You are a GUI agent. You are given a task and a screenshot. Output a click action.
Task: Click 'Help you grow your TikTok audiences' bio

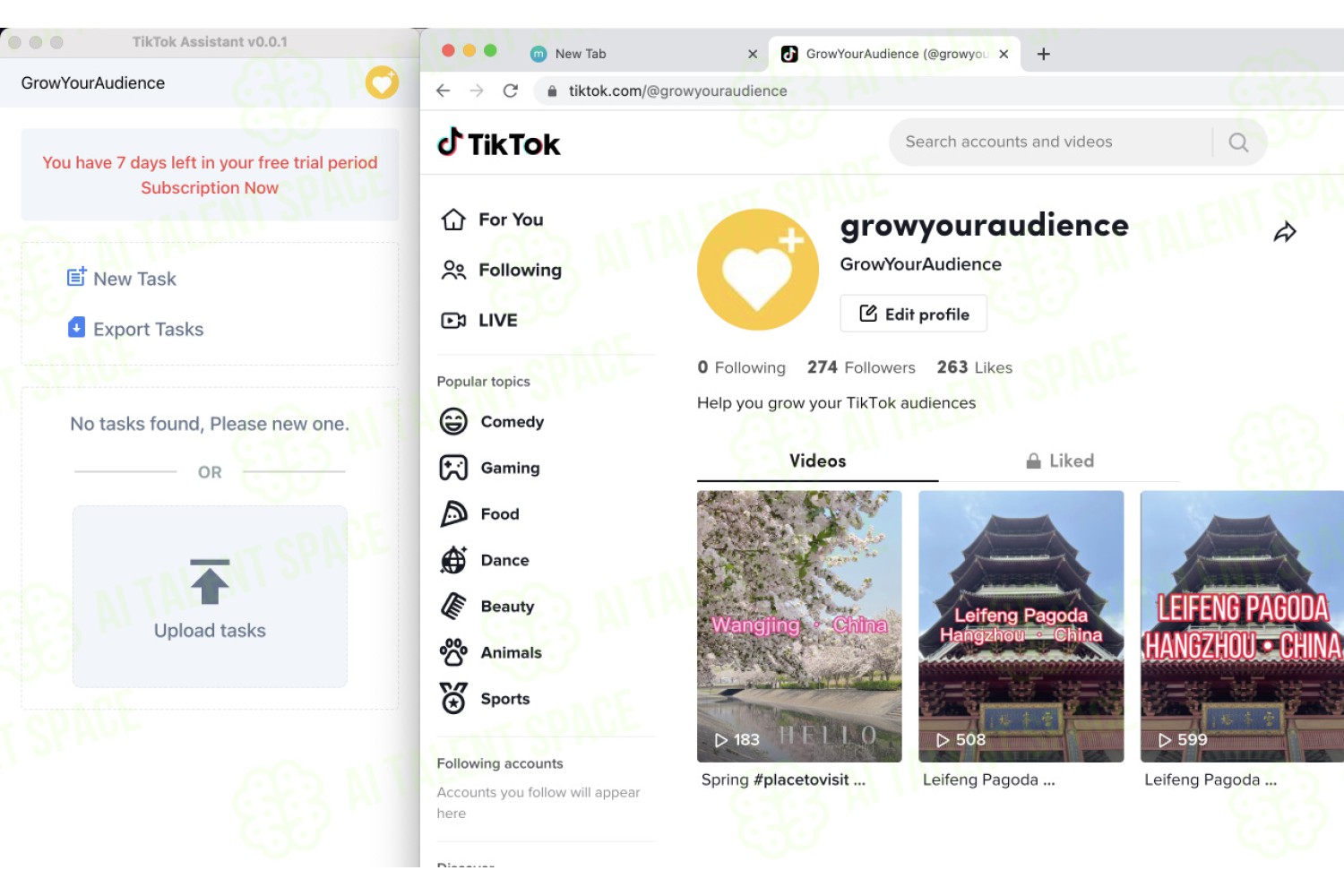point(836,403)
